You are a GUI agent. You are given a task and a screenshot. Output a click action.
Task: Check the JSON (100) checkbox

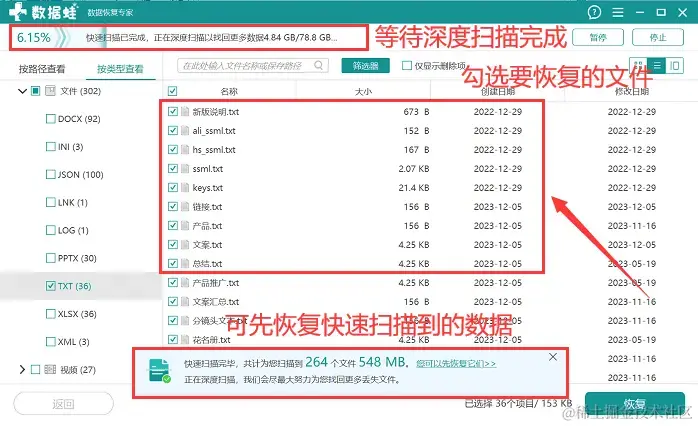coord(51,174)
